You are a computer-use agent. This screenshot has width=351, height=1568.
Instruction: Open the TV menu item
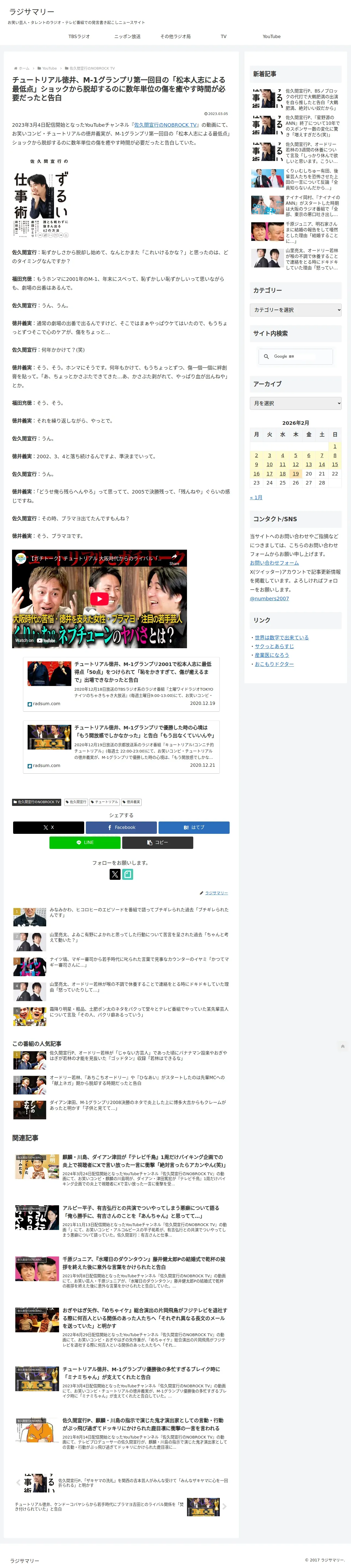pyautogui.click(x=223, y=36)
